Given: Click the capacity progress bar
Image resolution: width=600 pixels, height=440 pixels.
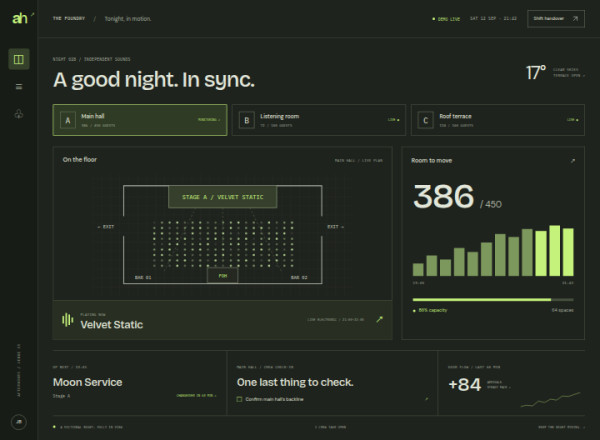Looking at the screenshot, I should [493, 300].
